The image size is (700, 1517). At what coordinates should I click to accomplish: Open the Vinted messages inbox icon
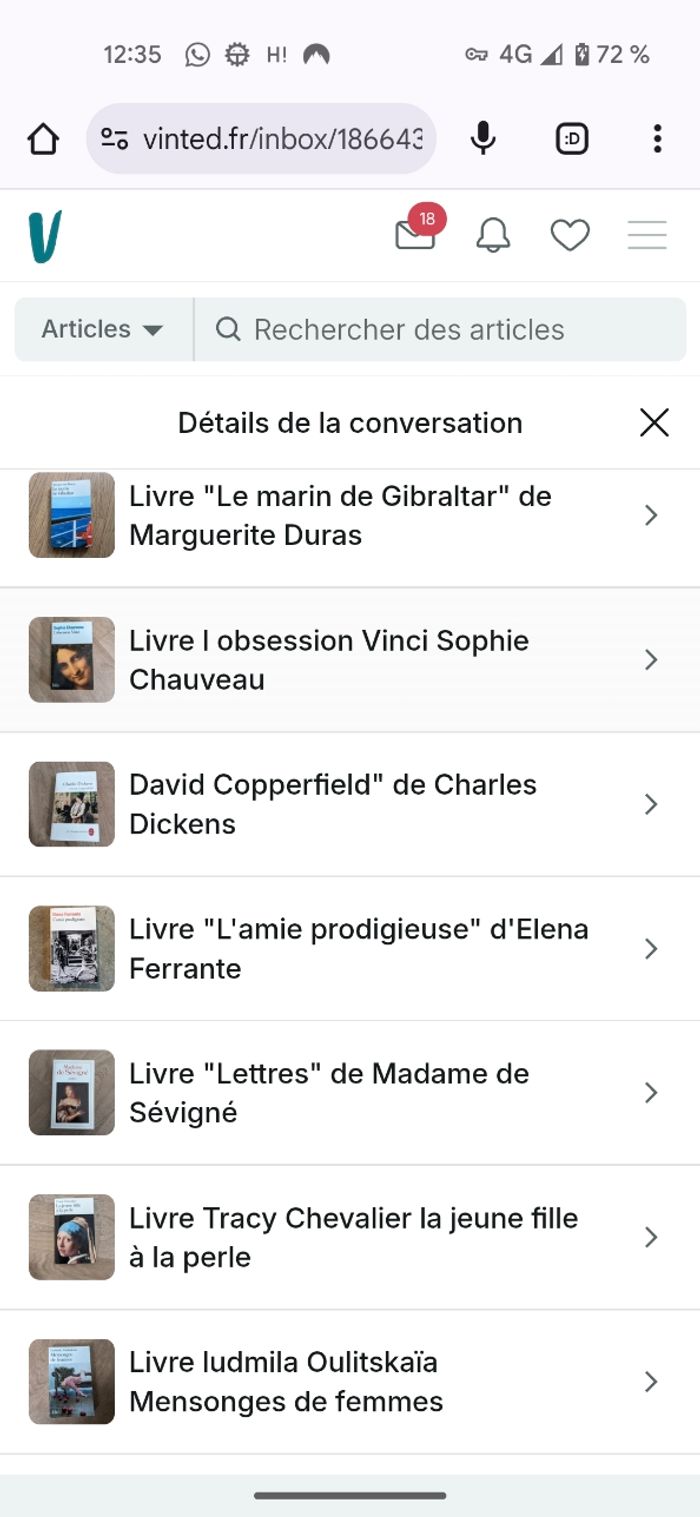click(414, 234)
